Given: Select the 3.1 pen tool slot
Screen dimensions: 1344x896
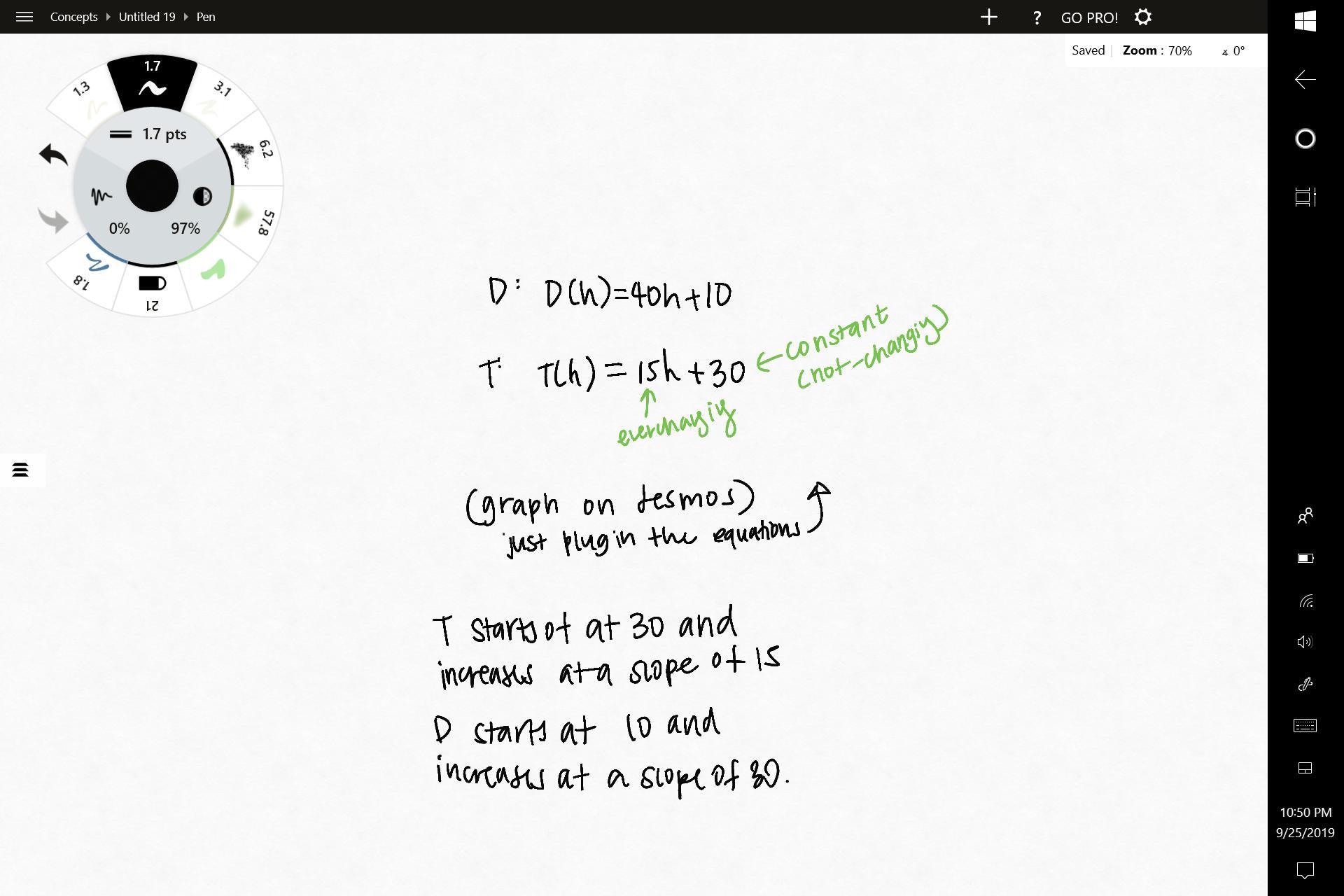Looking at the screenshot, I should point(213,98).
